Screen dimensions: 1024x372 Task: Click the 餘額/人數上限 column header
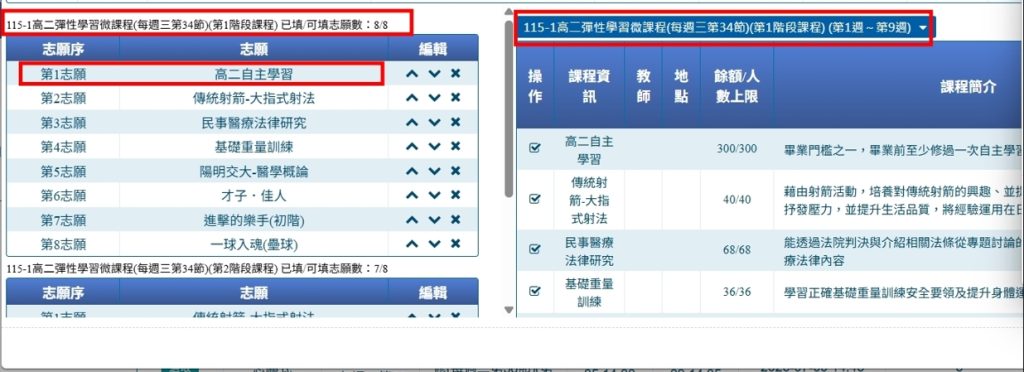pyautogui.click(x=737, y=87)
